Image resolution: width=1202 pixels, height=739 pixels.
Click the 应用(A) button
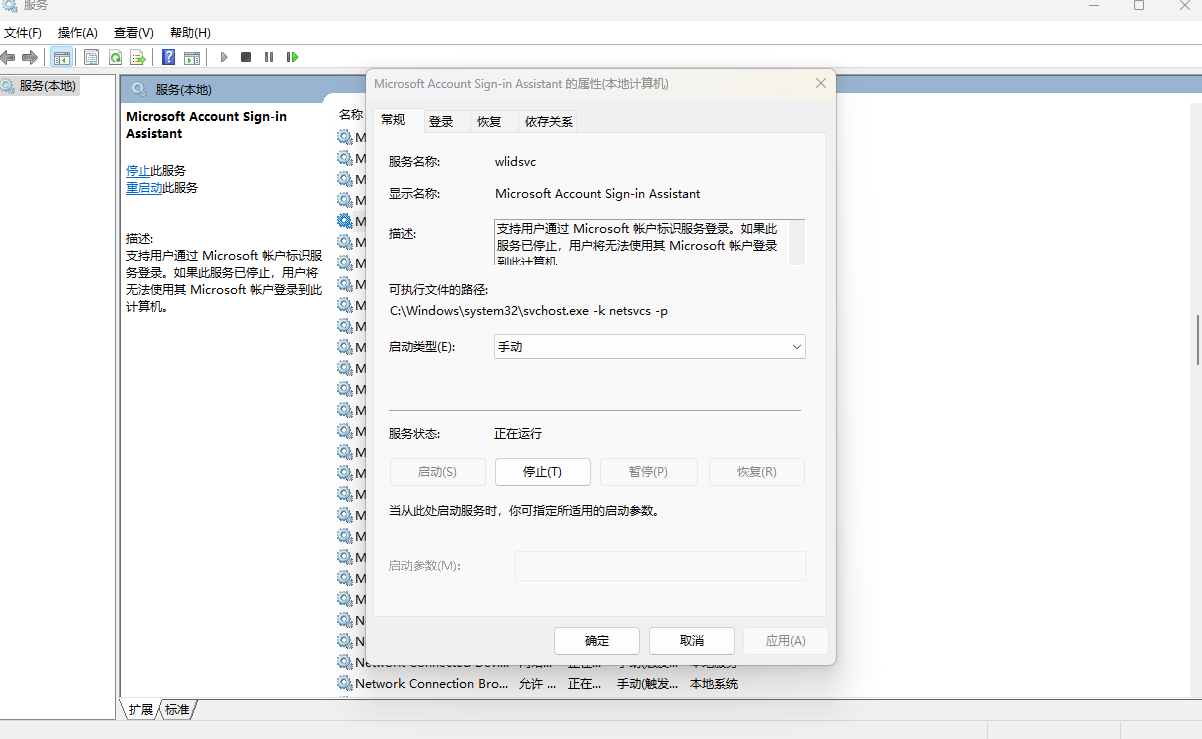(785, 641)
